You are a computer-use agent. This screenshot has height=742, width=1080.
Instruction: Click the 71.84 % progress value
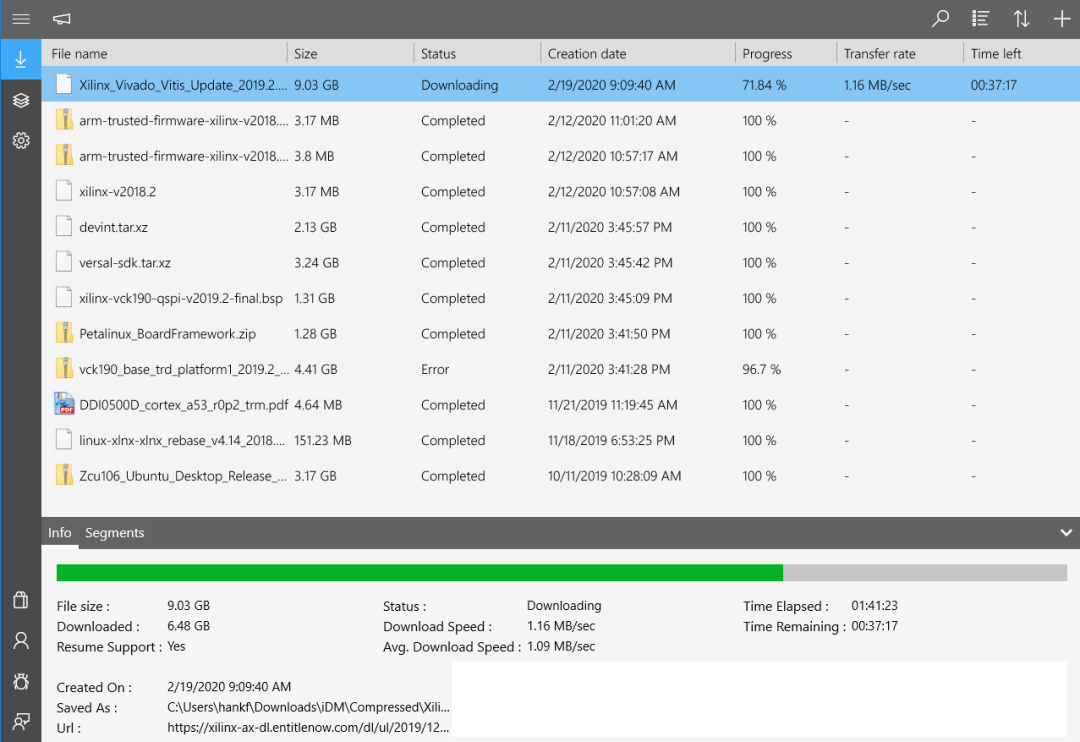pos(764,85)
